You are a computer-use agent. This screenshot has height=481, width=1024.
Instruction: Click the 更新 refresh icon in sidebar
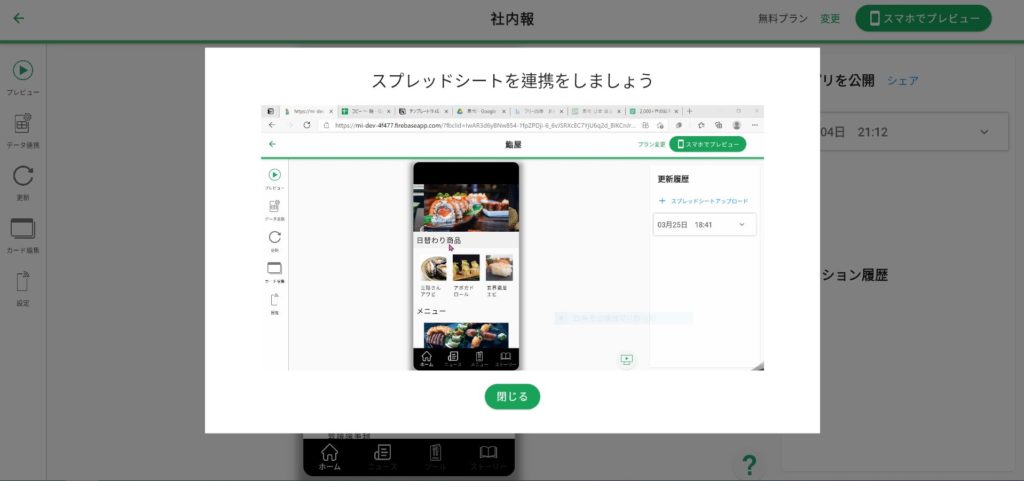coord(23,177)
